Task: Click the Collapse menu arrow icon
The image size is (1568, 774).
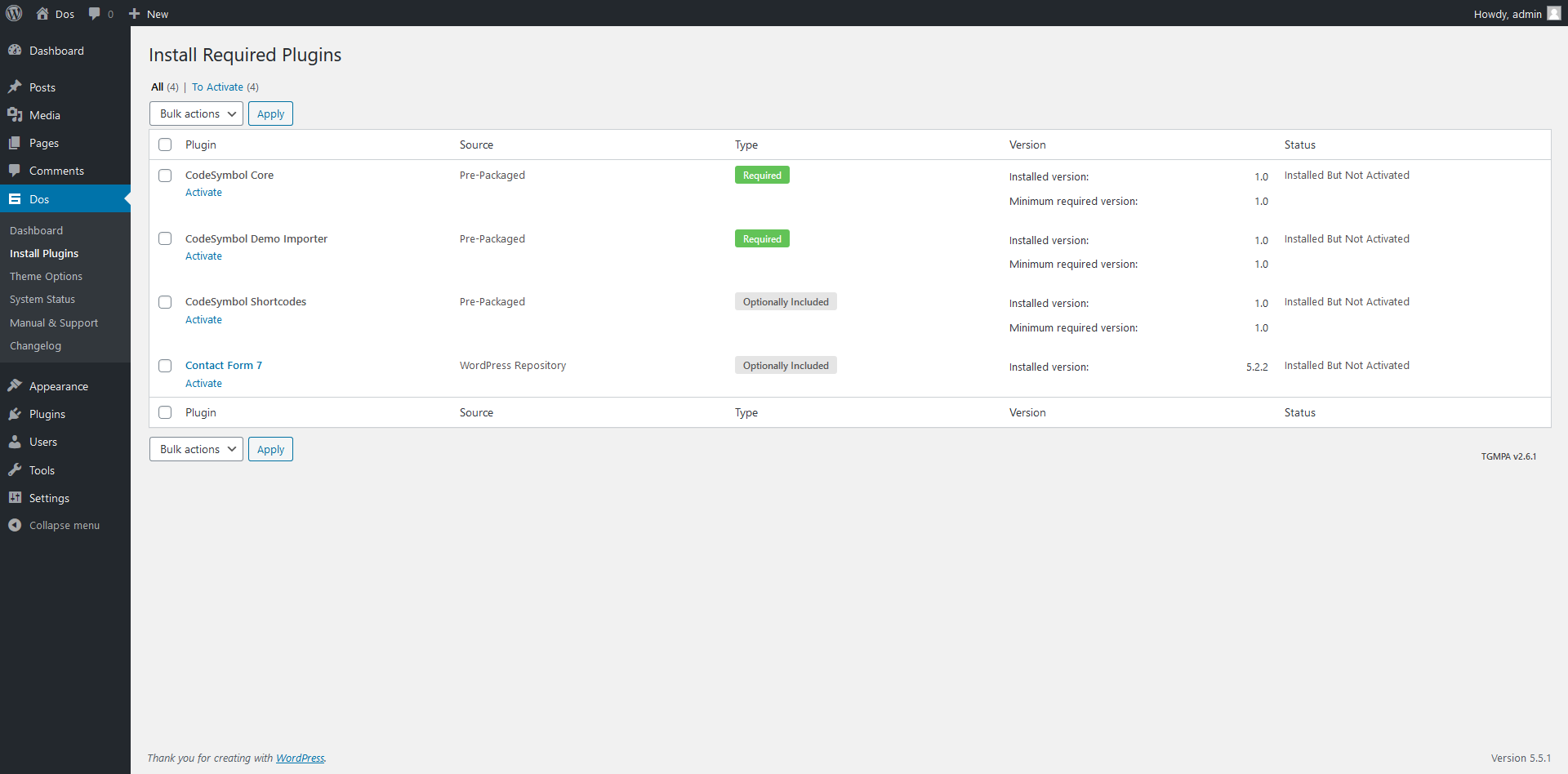Action: pyautogui.click(x=15, y=525)
